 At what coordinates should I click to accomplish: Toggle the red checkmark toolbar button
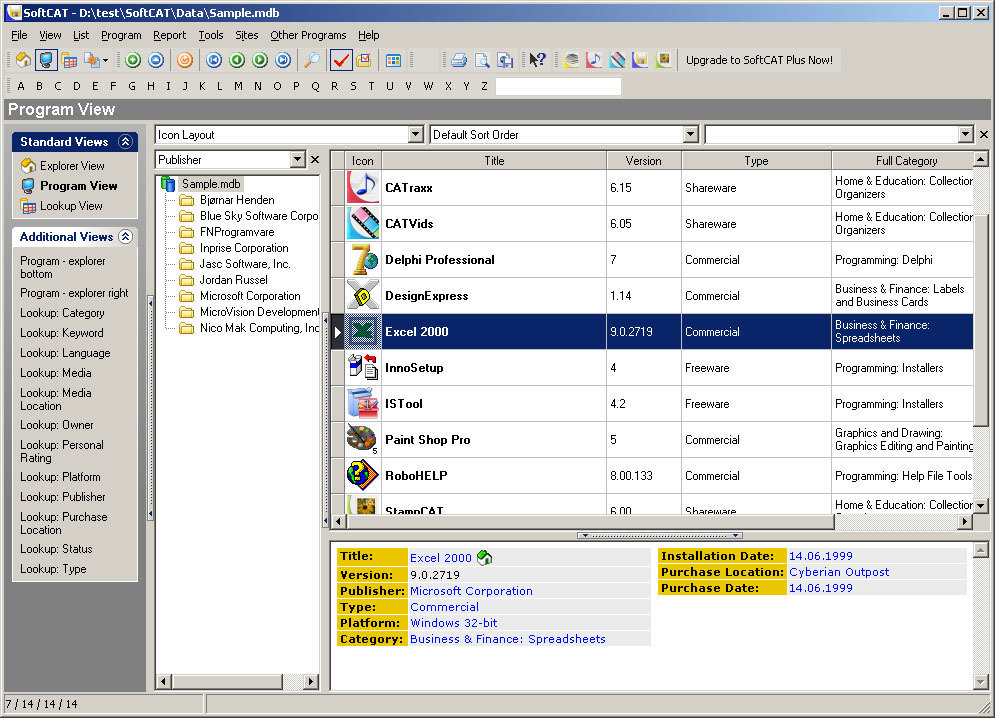pos(341,60)
